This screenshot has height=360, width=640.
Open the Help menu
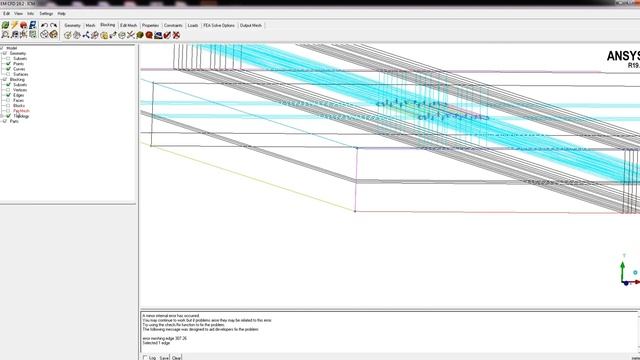[x=61, y=13]
